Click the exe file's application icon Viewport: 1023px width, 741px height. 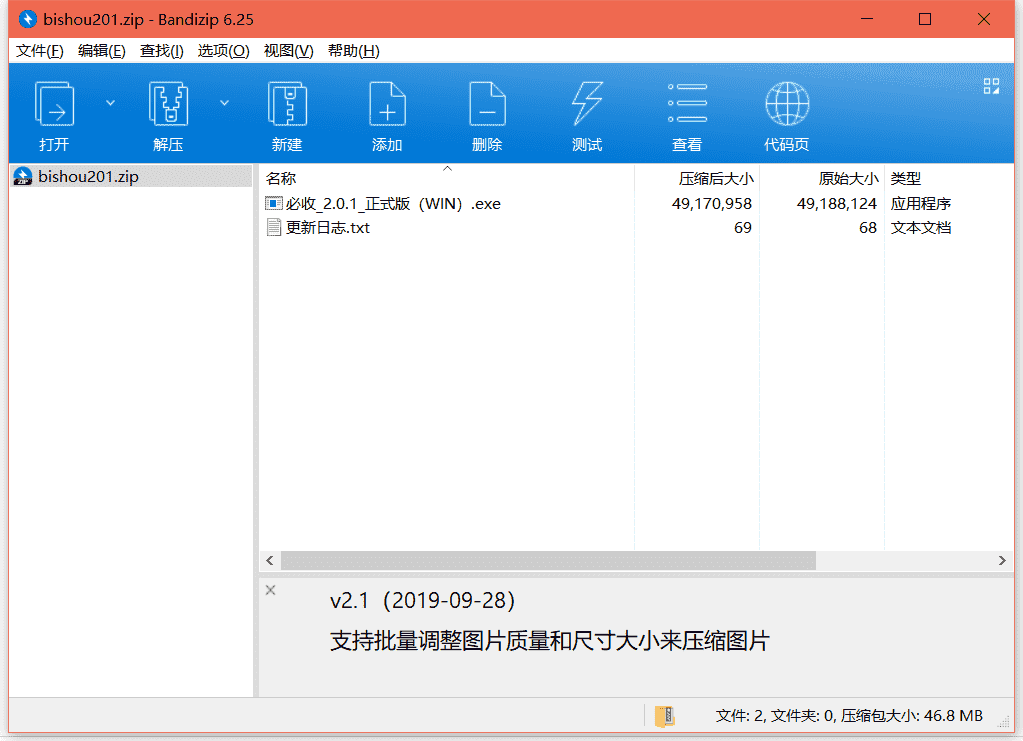click(x=274, y=204)
